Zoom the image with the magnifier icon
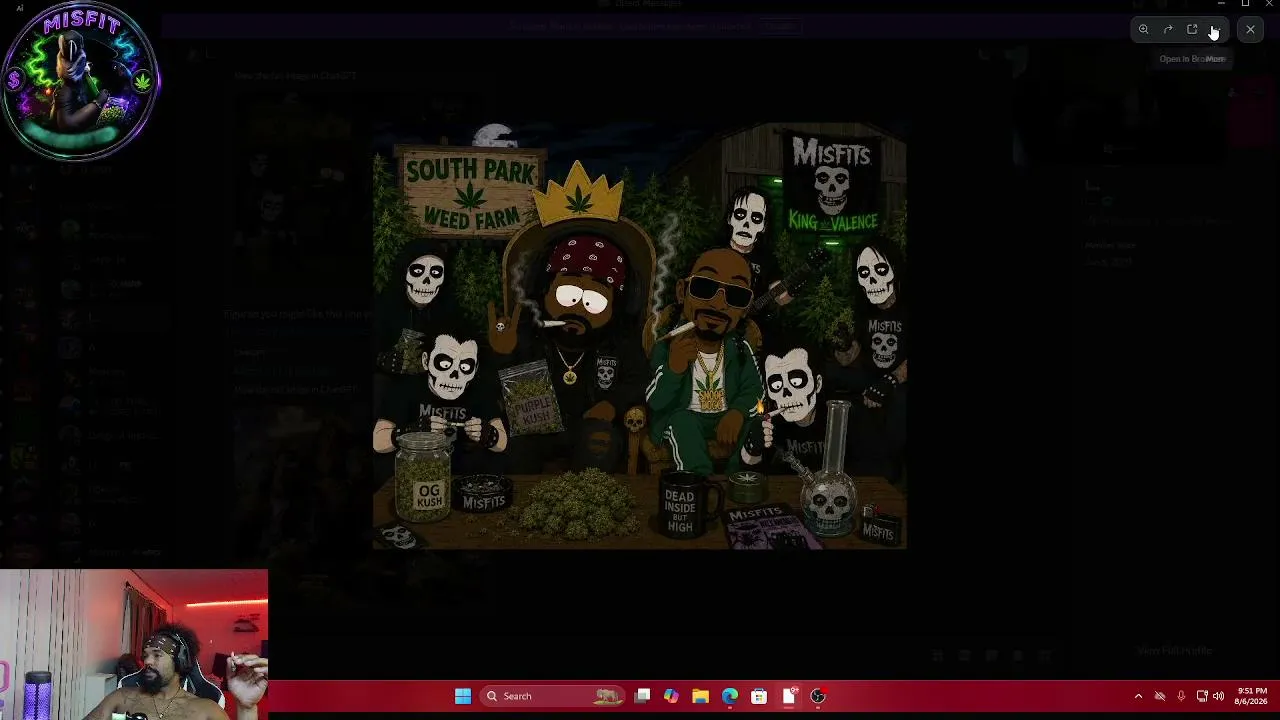This screenshot has height=720, width=1280. [x=1143, y=30]
